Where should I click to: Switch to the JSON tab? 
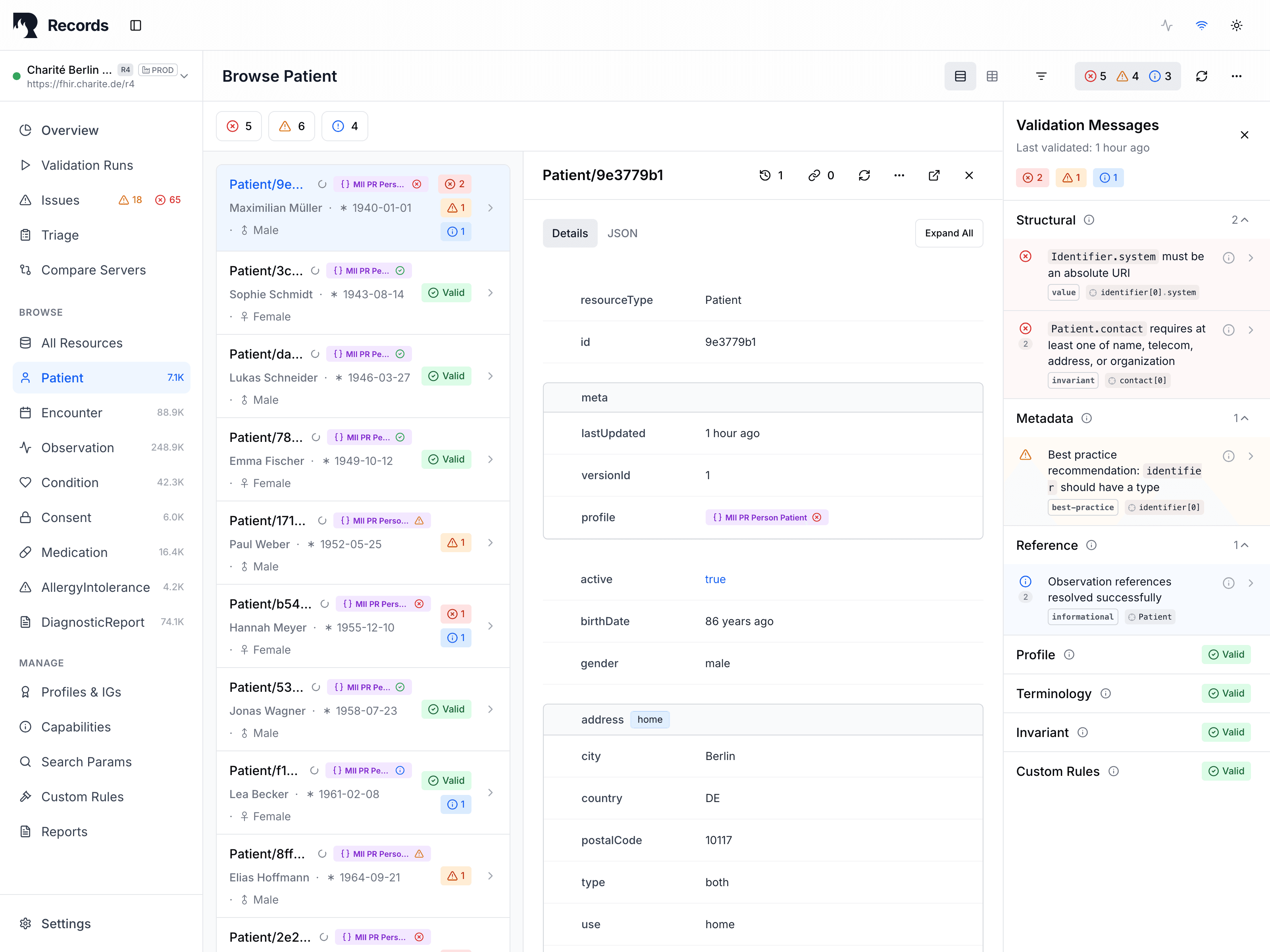tap(622, 234)
